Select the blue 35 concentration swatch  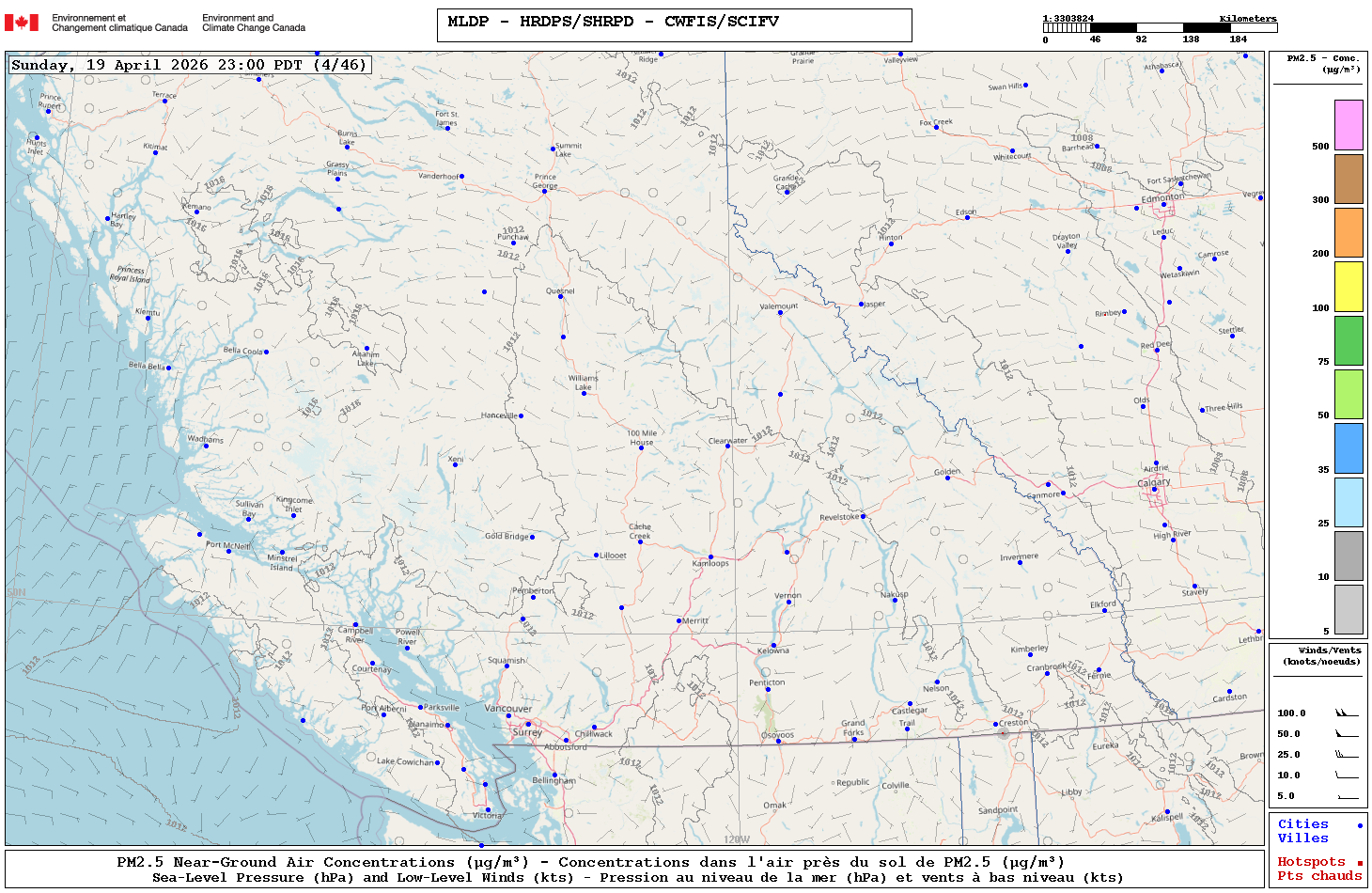(x=1349, y=448)
